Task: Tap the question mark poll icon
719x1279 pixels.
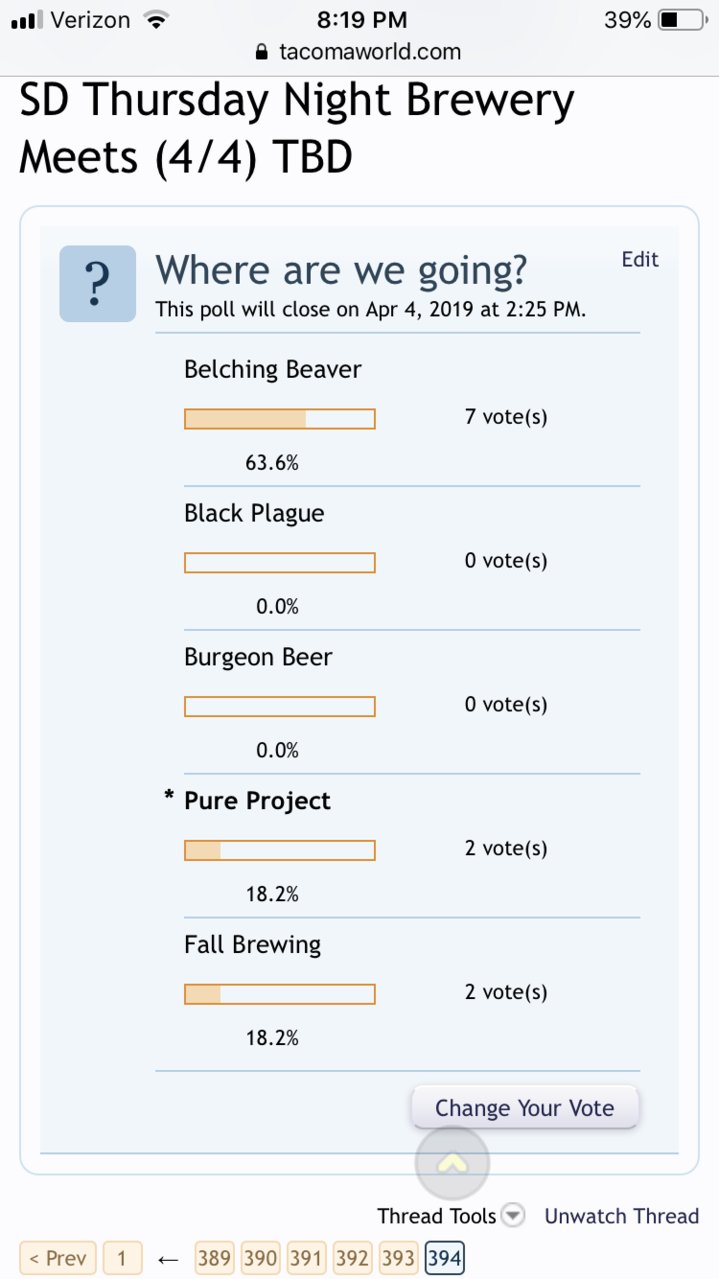Action: point(97,284)
